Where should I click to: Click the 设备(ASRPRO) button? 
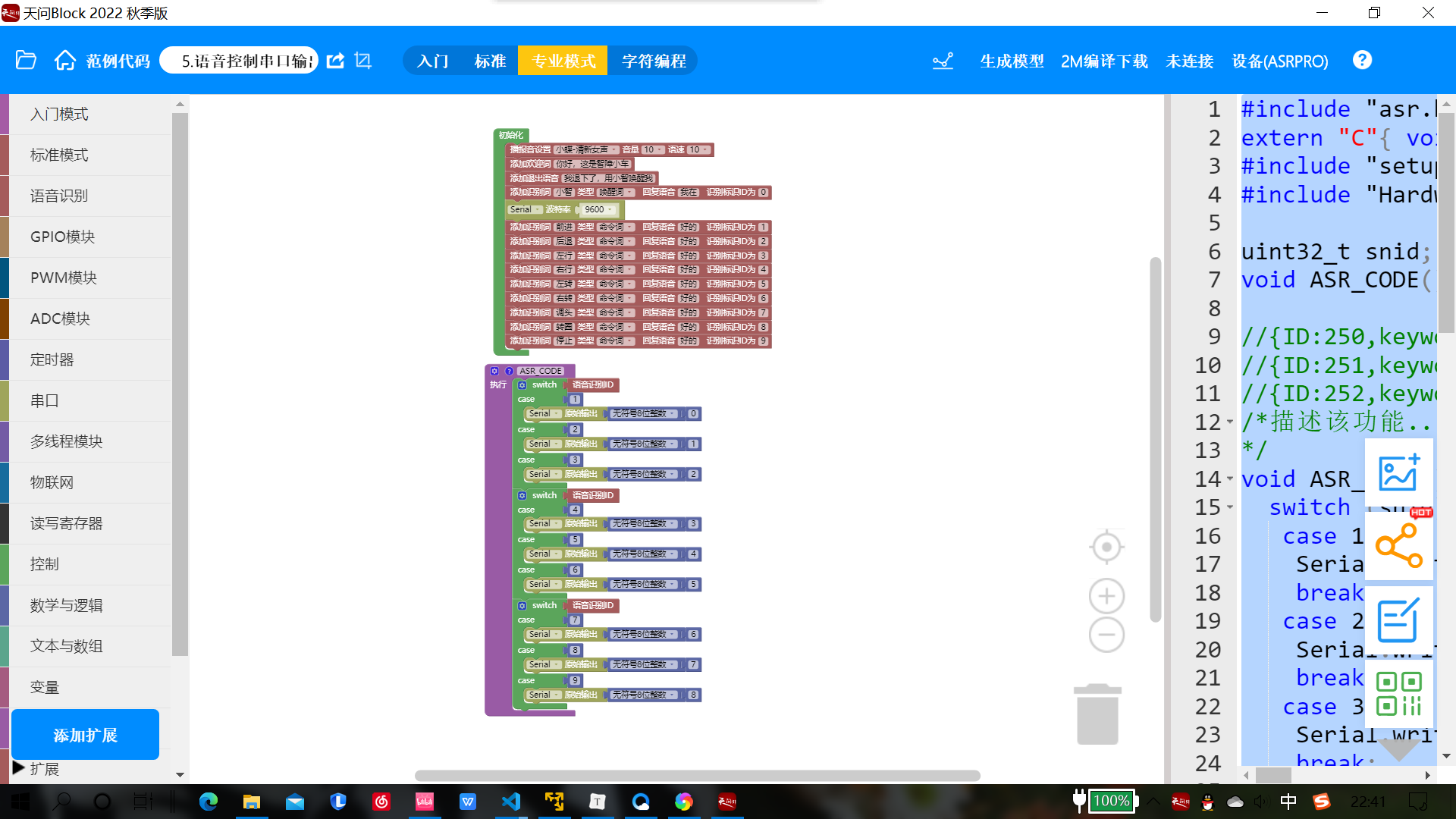pos(1280,61)
